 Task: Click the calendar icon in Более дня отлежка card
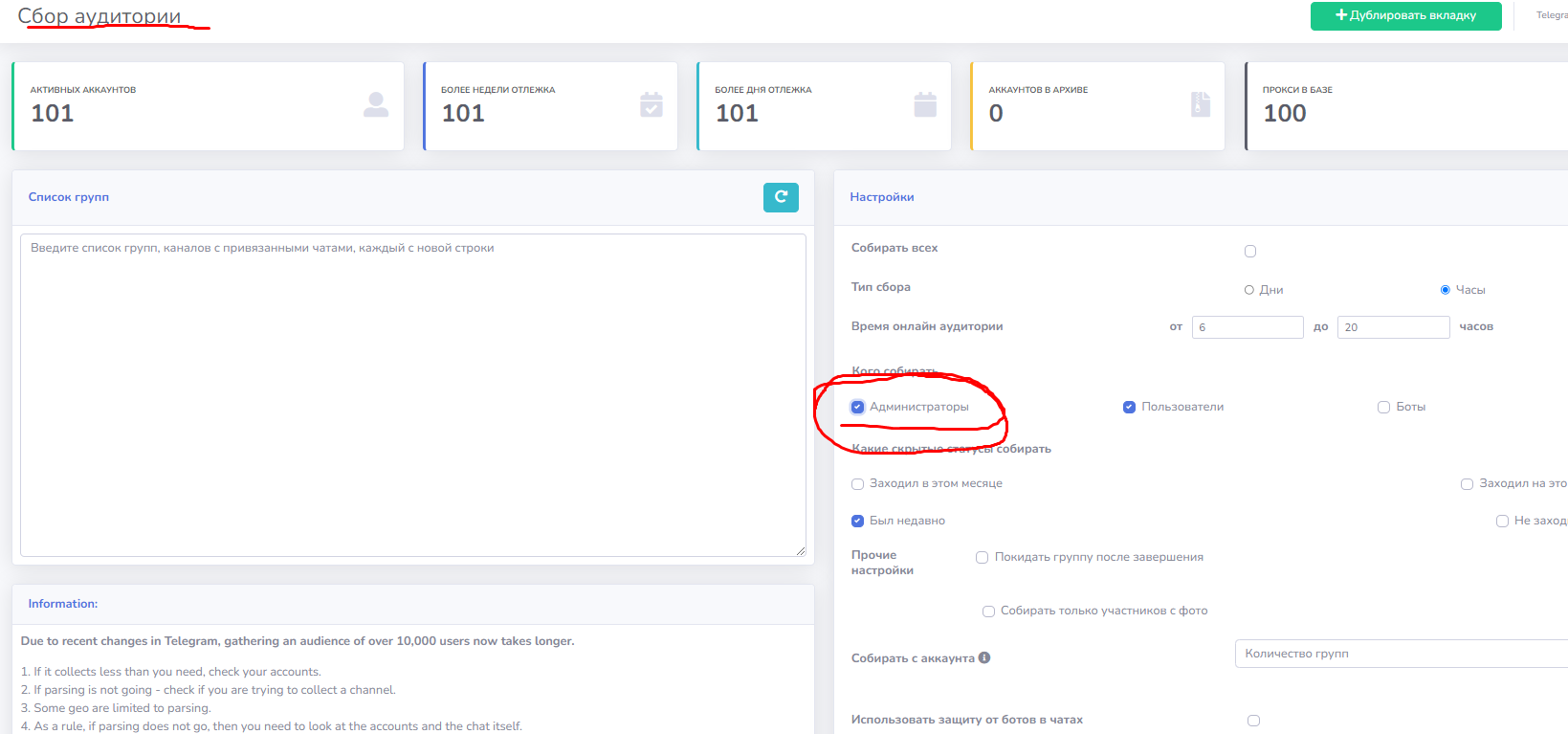(x=925, y=105)
